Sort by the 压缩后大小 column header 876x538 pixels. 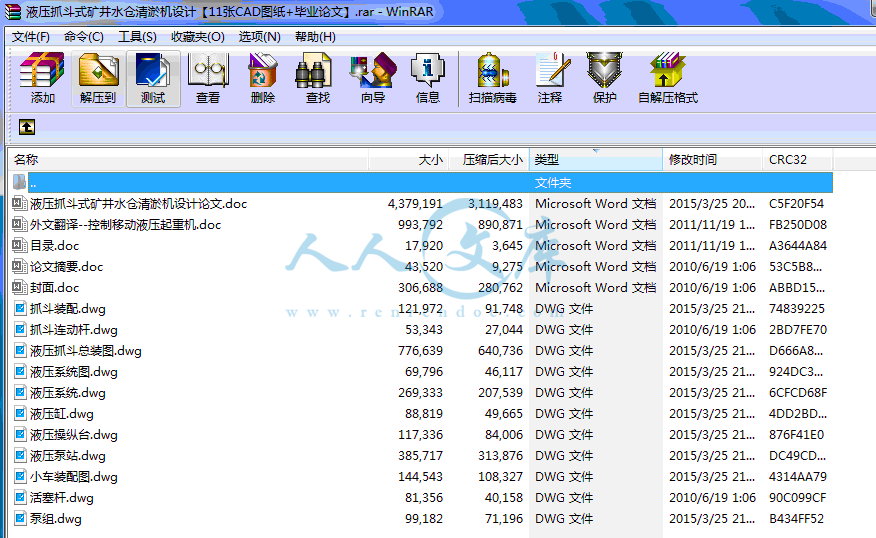coord(488,160)
